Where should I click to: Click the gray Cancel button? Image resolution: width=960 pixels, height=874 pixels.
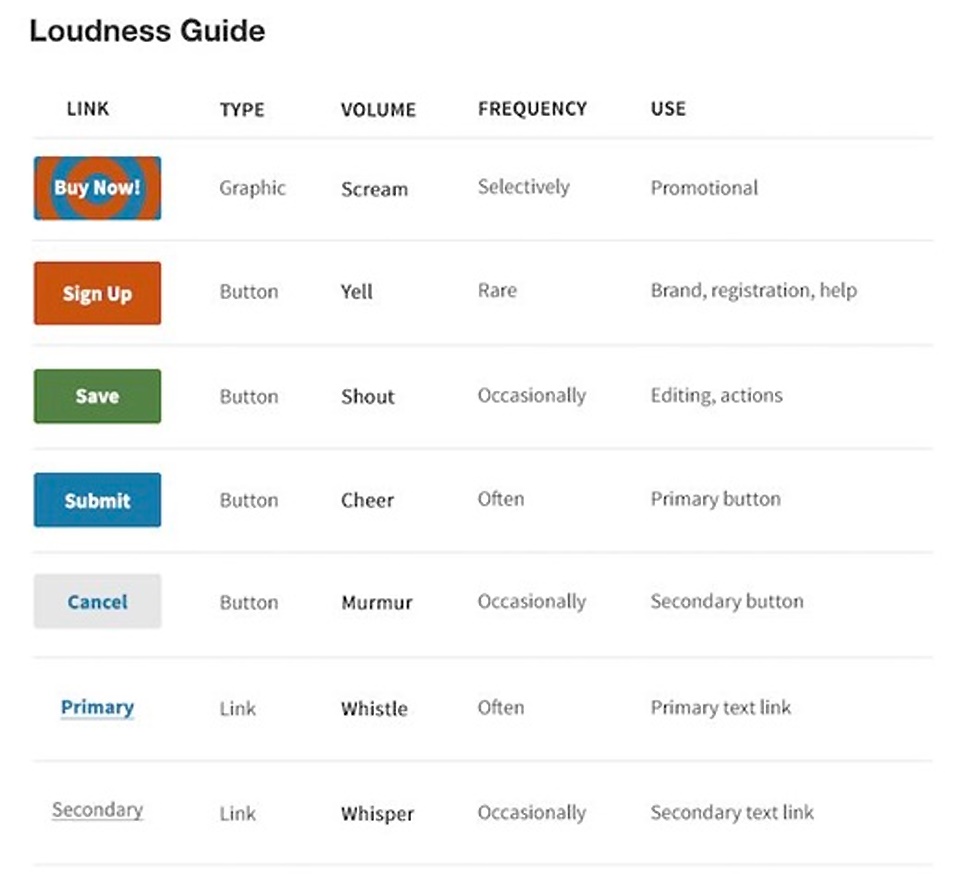point(97,602)
